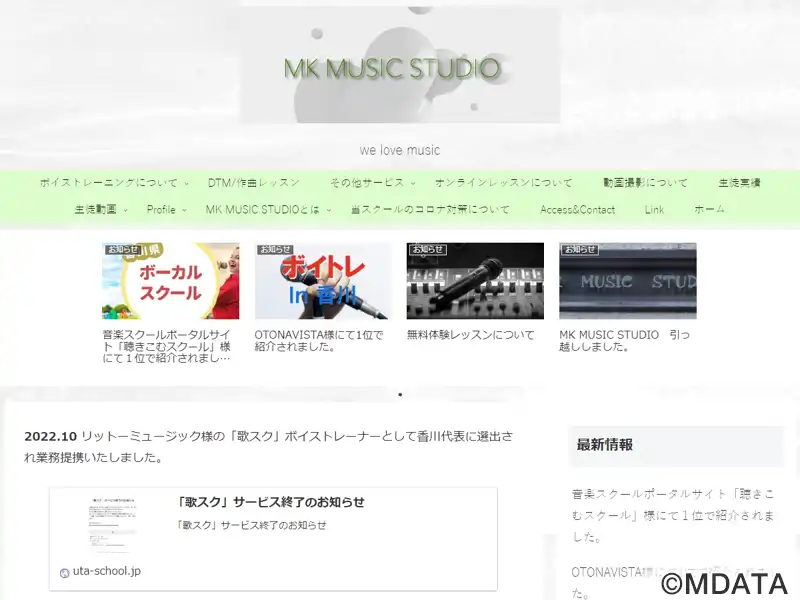Open オンラインレッスンについて page
The height and width of the screenshot is (600, 800).
click(x=504, y=183)
